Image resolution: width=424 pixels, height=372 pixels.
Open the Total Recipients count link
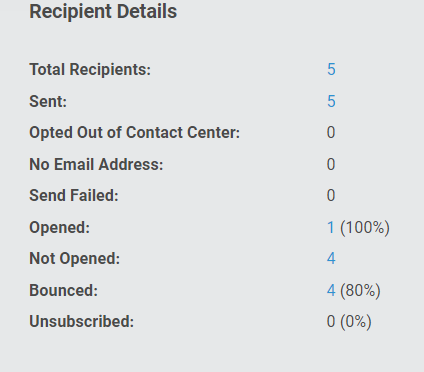click(x=331, y=69)
